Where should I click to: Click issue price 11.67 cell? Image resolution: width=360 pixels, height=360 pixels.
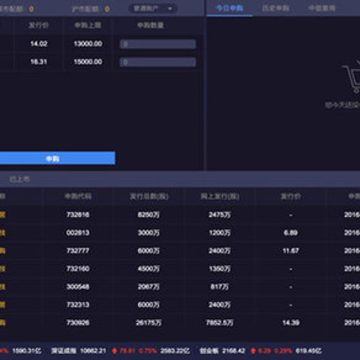(x=291, y=251)
